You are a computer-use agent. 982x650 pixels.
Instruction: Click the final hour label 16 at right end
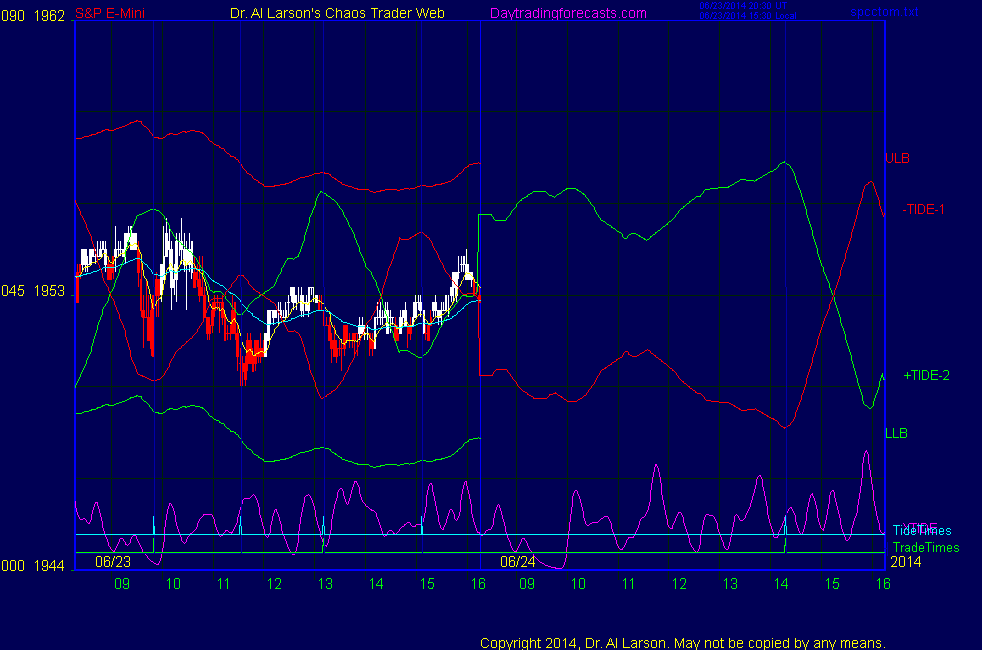click(x=883, y=583)
